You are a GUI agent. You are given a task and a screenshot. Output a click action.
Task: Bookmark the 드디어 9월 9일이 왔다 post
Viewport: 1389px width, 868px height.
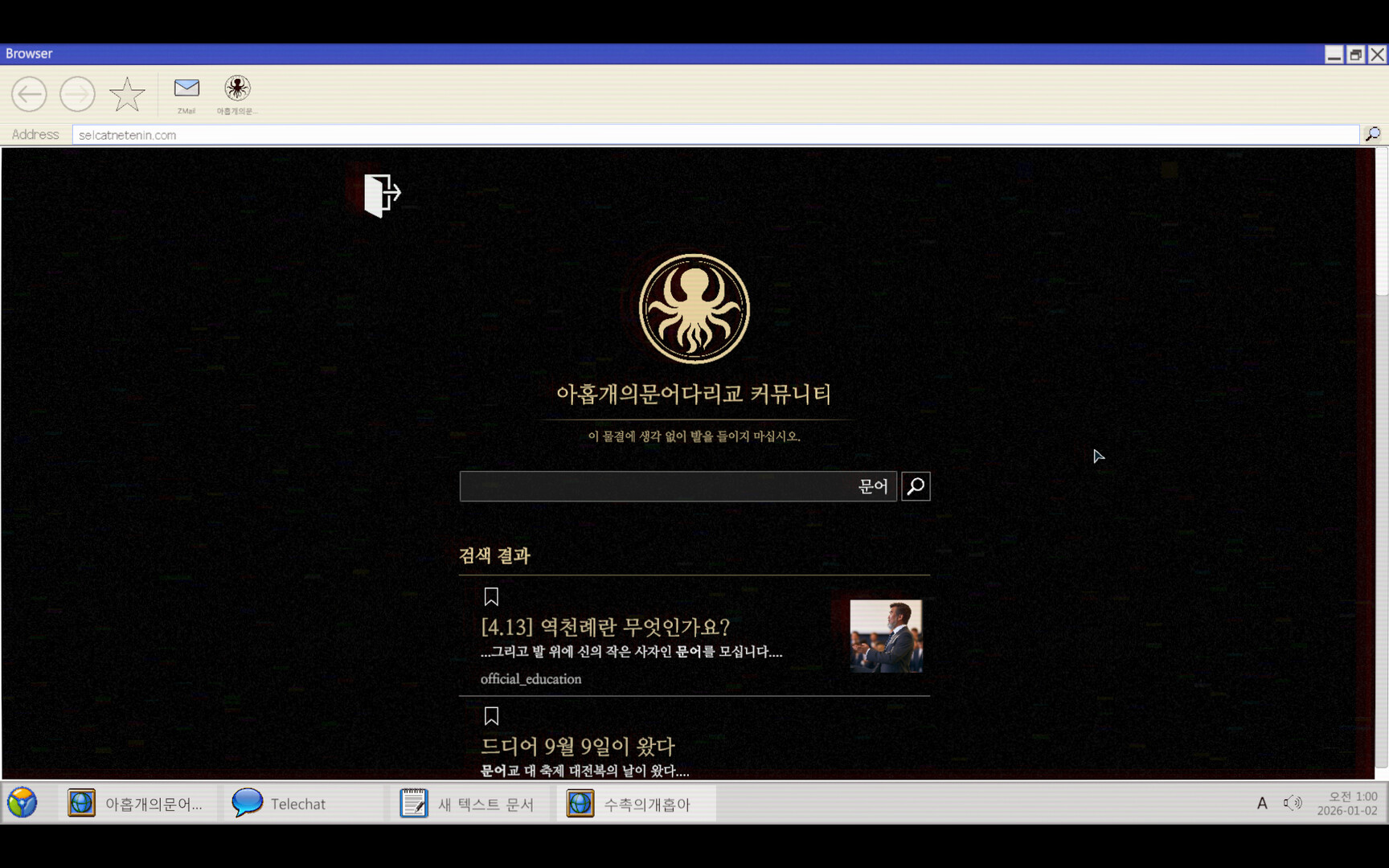(491, 715)
